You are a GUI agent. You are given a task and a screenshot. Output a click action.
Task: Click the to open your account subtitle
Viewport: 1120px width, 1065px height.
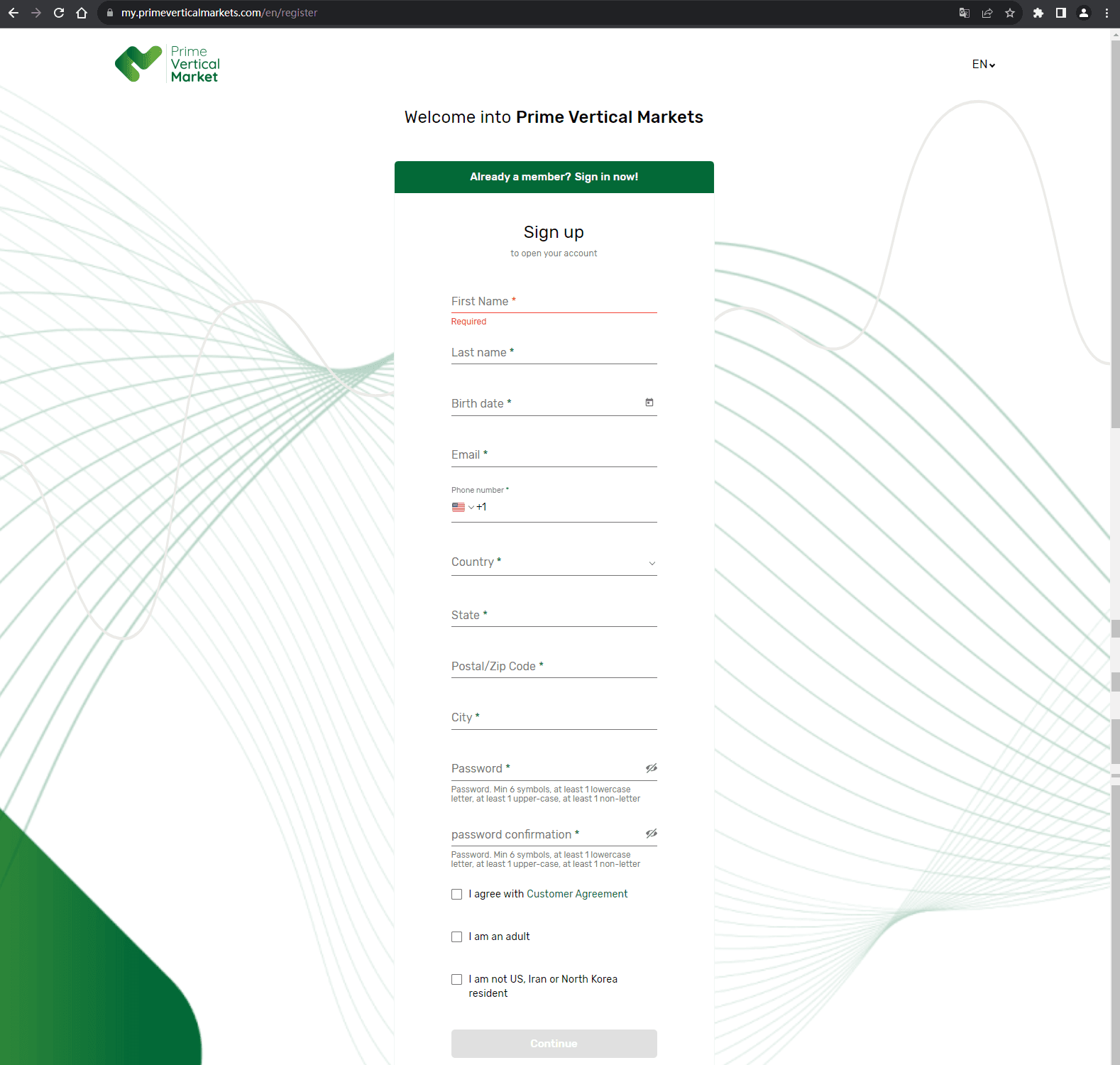554,253
